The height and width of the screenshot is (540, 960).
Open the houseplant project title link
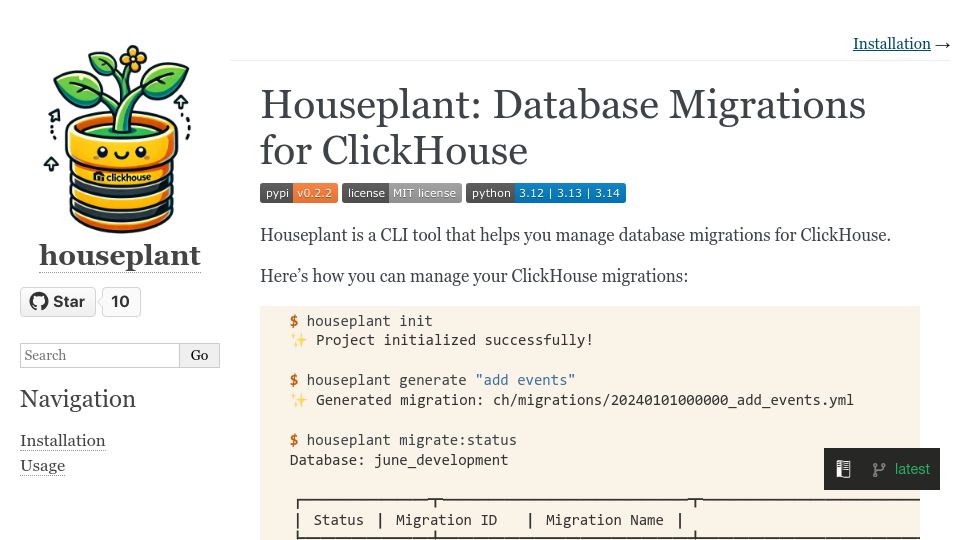click(x=120, y=255)
